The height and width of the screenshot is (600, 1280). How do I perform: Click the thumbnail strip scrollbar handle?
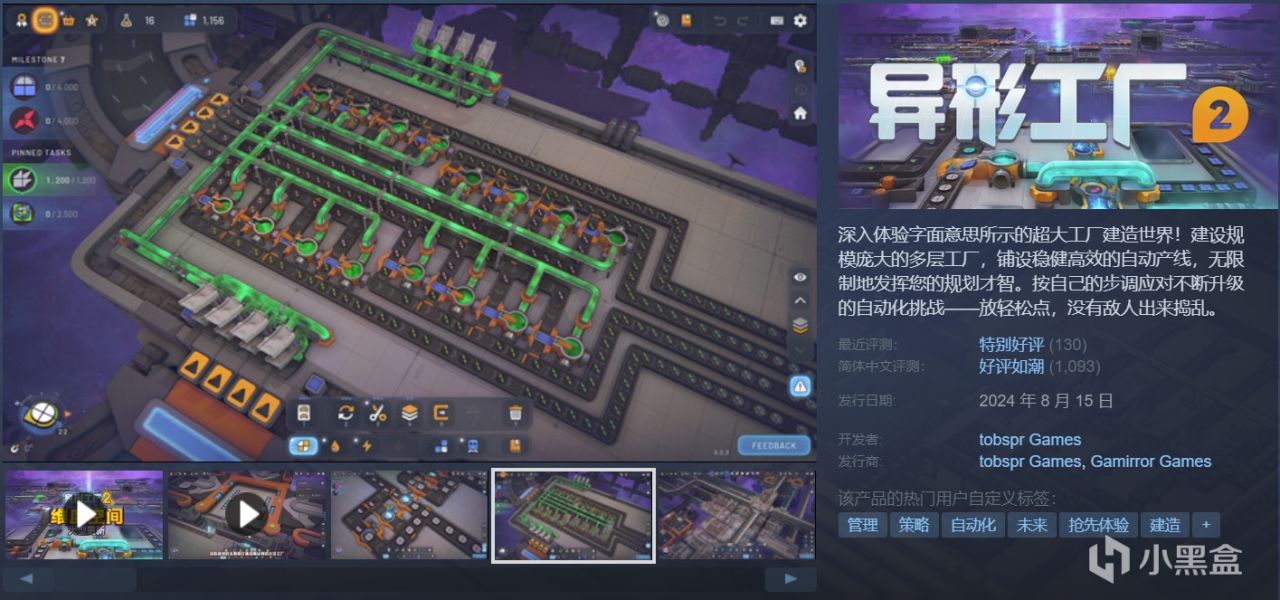[x=96, y=578]
